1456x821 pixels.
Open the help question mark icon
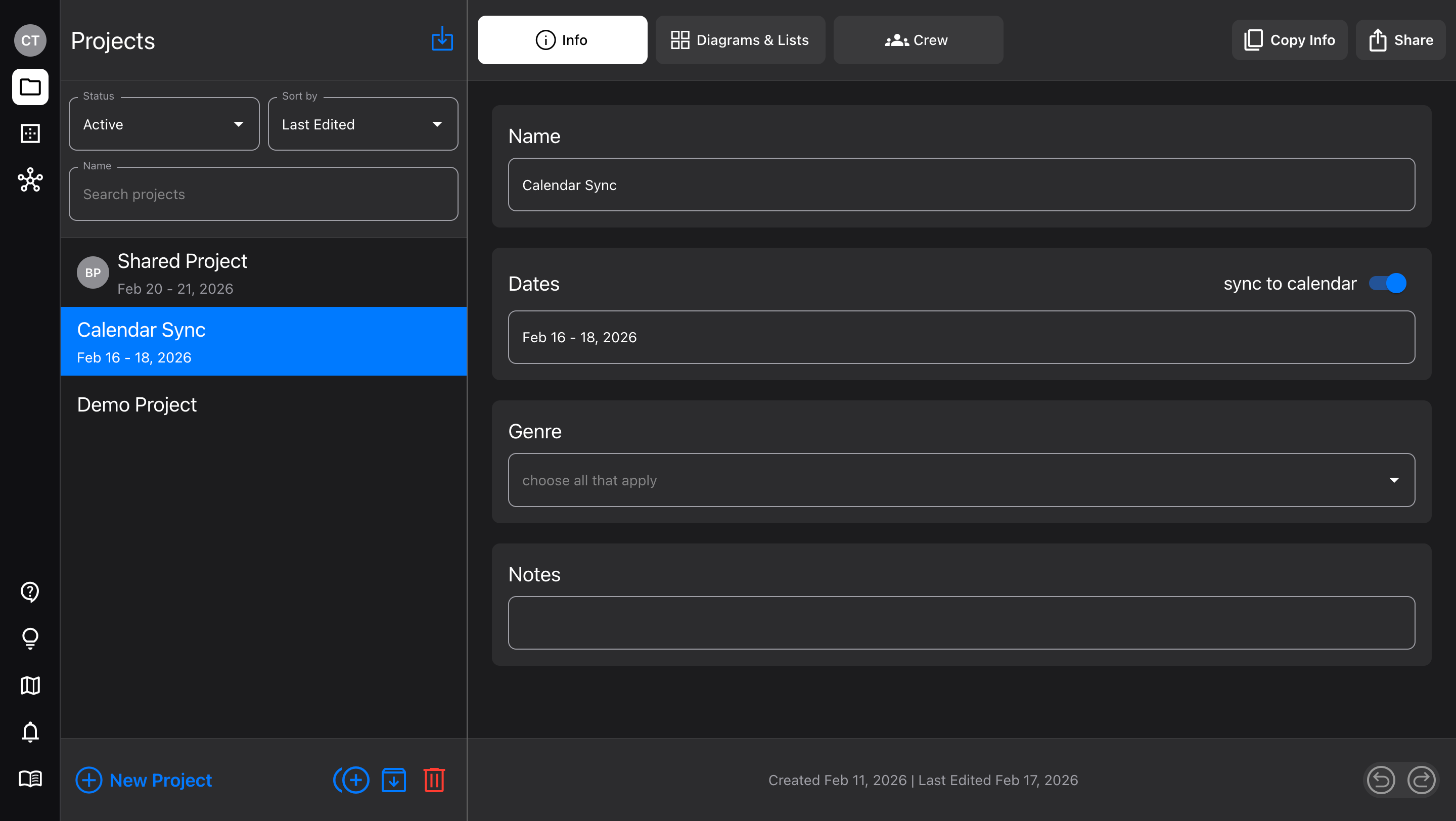coord(30,591)
